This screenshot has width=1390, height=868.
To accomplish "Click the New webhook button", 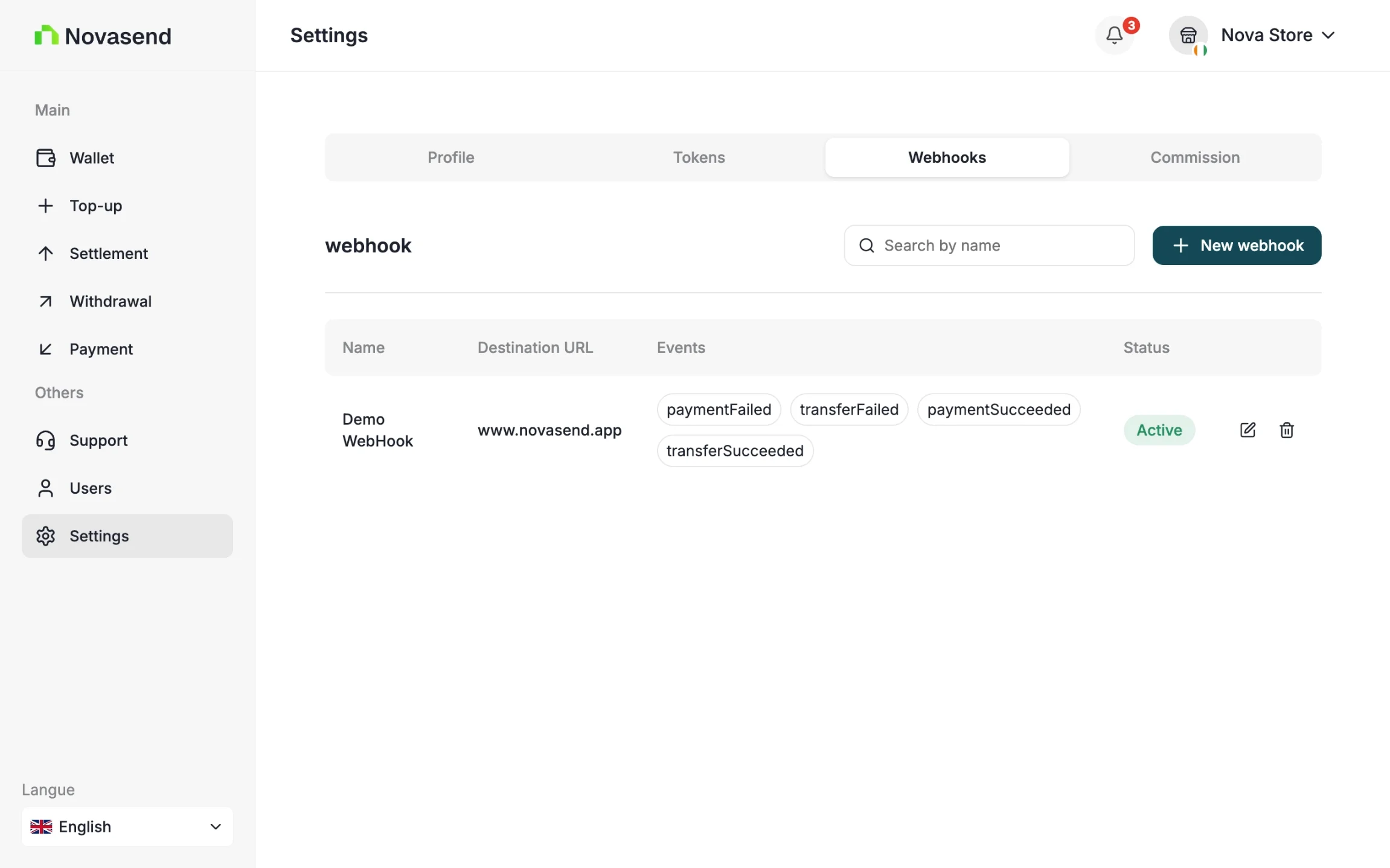I will [1237, 245].
